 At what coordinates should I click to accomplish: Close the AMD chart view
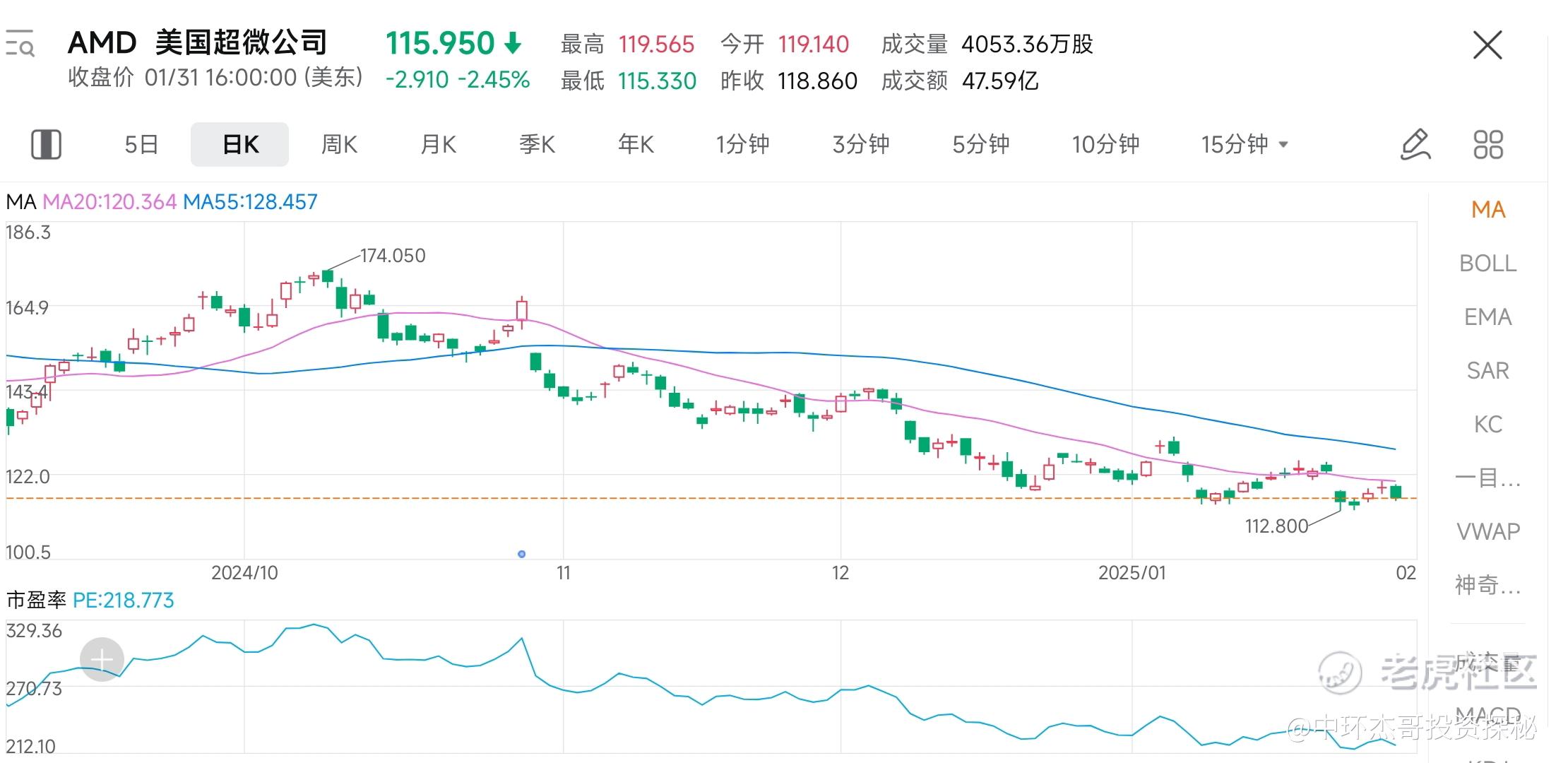click(1487, 45)
